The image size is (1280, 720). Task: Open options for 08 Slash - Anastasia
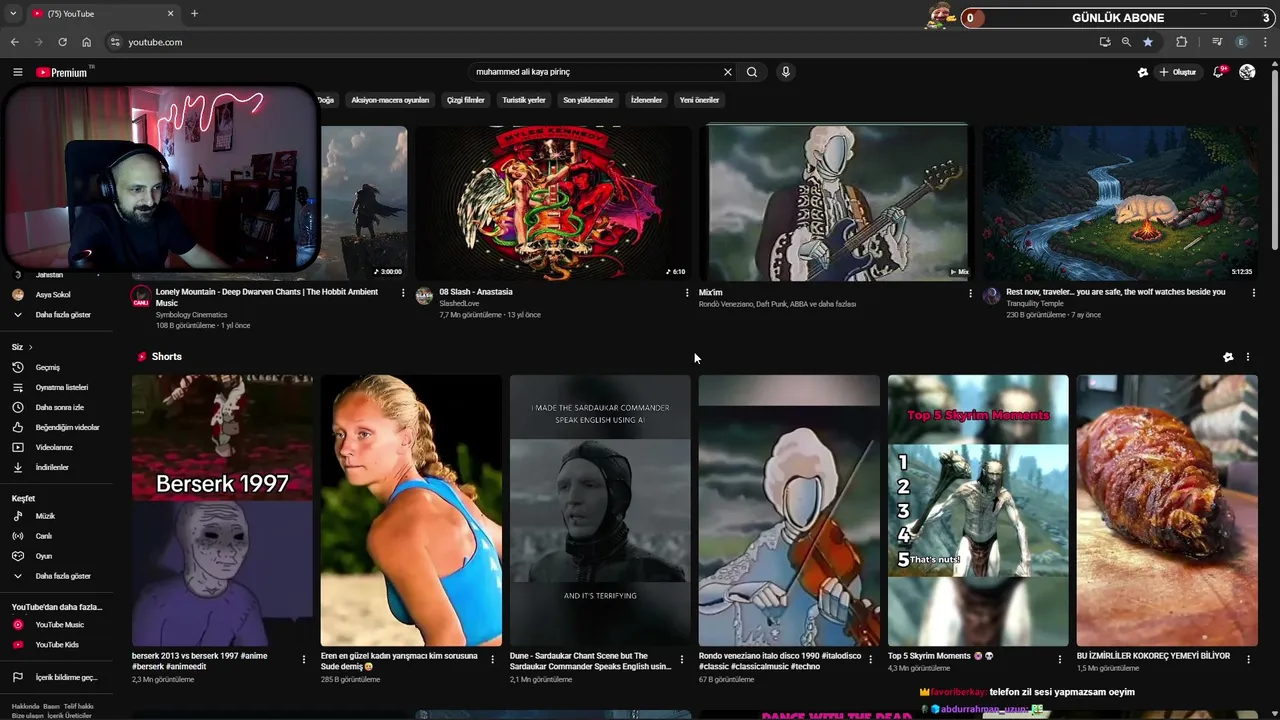[x=687, y=293]
